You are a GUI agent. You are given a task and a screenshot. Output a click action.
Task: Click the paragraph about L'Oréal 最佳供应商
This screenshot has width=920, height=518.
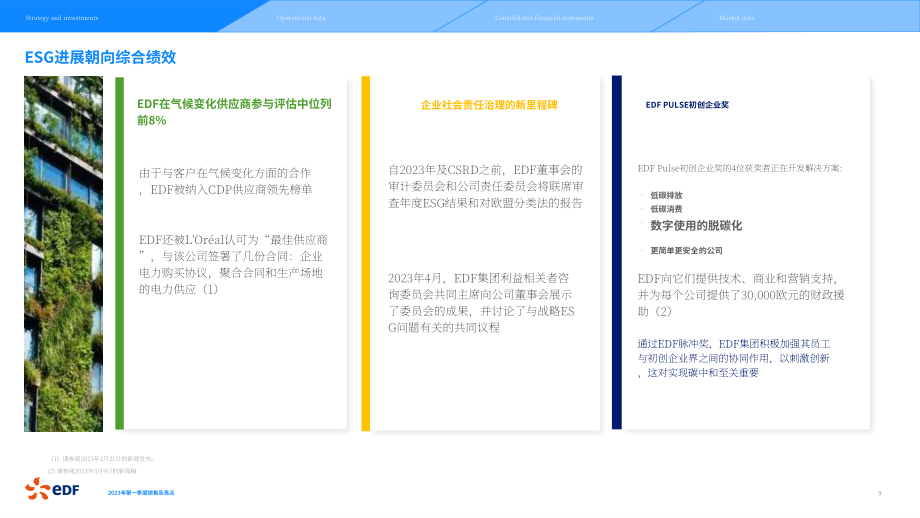234,264
